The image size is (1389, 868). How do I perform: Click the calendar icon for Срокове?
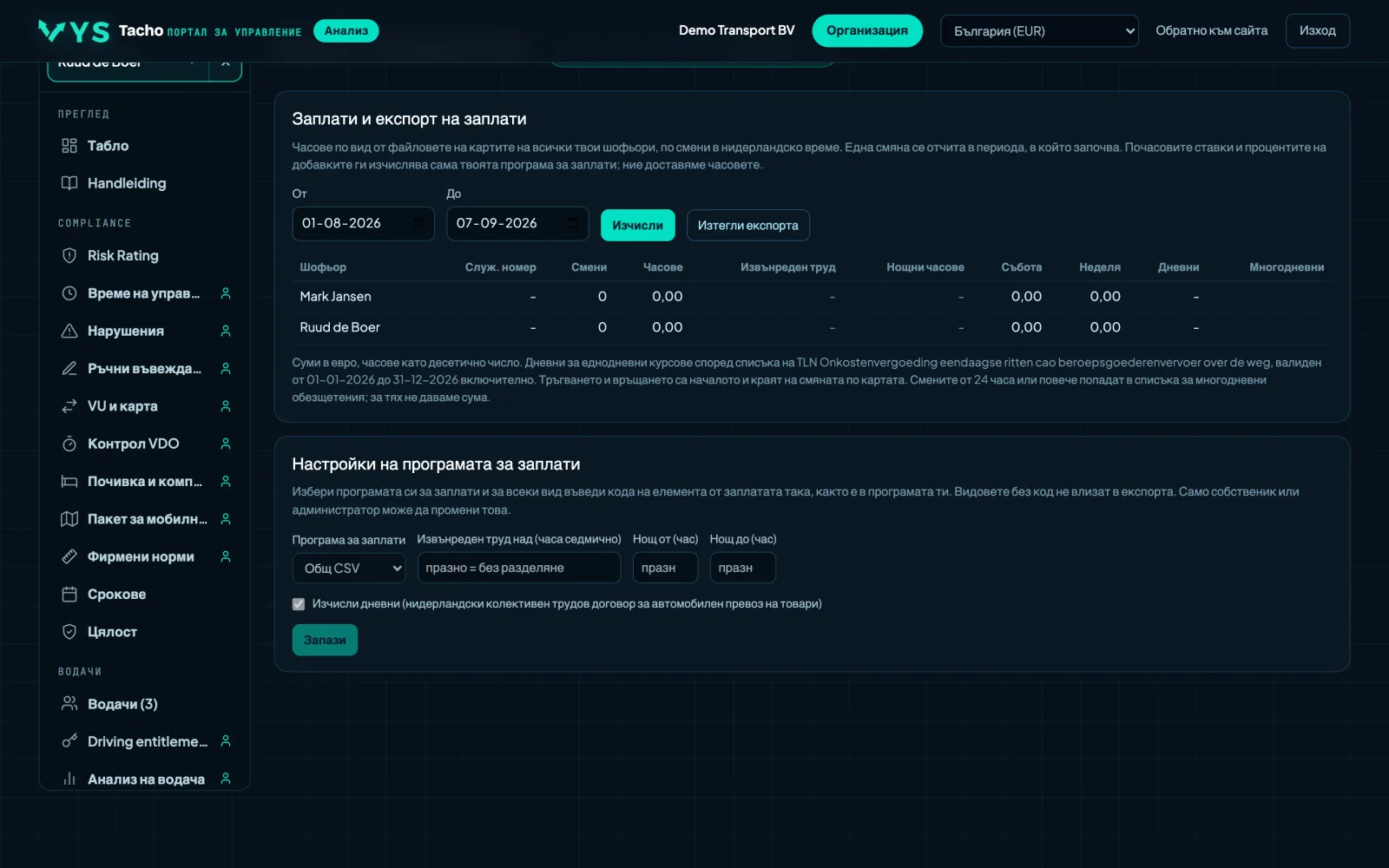point(69,595)
